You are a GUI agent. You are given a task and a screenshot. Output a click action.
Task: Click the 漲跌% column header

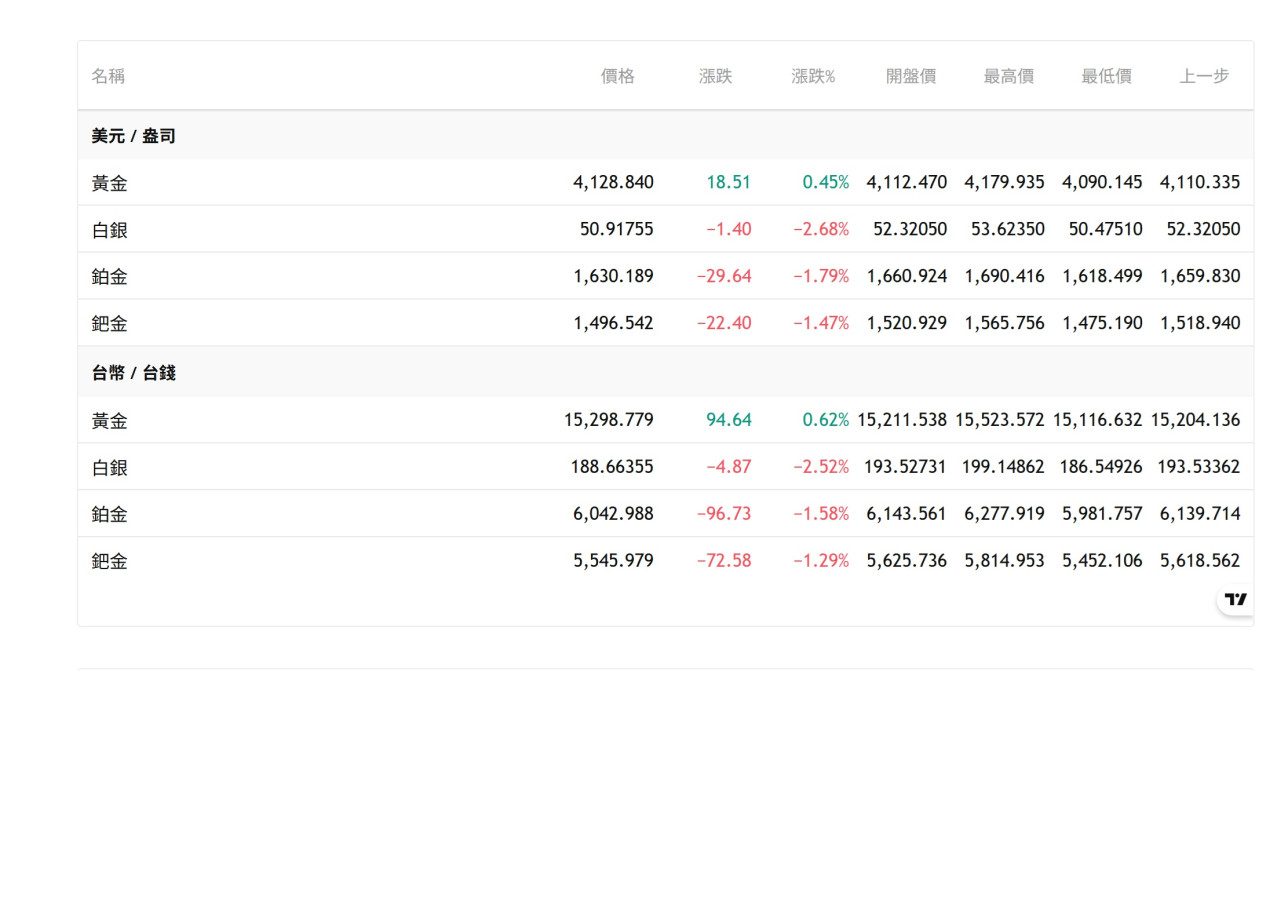(812, 76)
